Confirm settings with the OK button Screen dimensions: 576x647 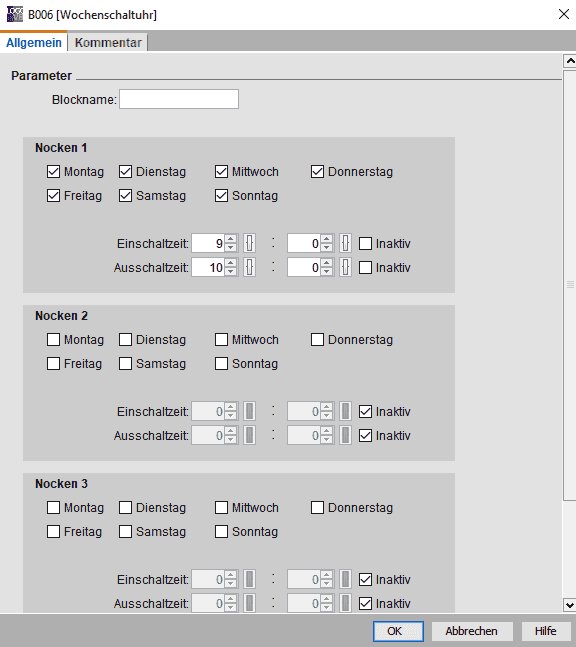[398, 631]
